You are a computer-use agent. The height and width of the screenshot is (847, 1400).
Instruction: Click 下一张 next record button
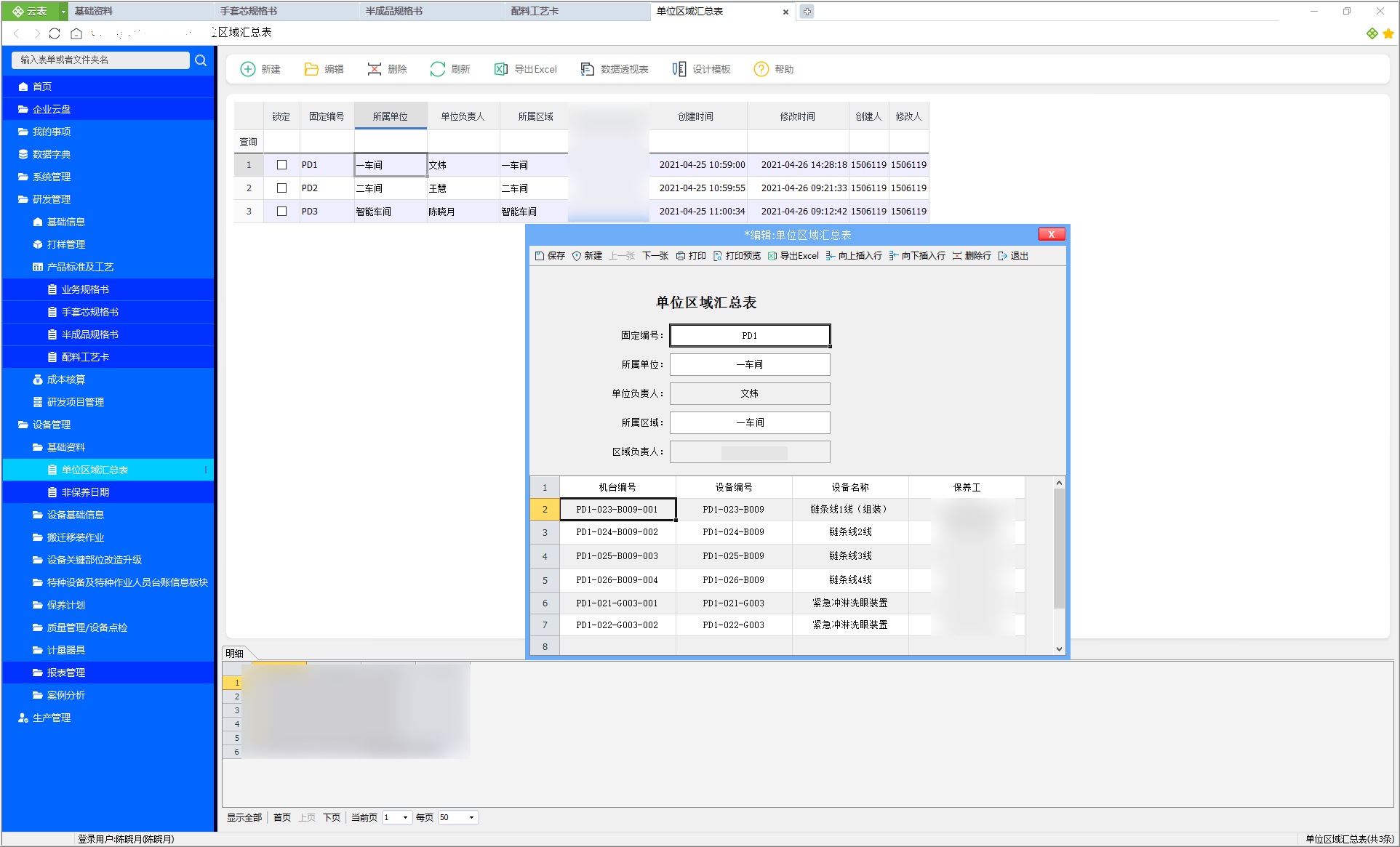pos(655,256)
